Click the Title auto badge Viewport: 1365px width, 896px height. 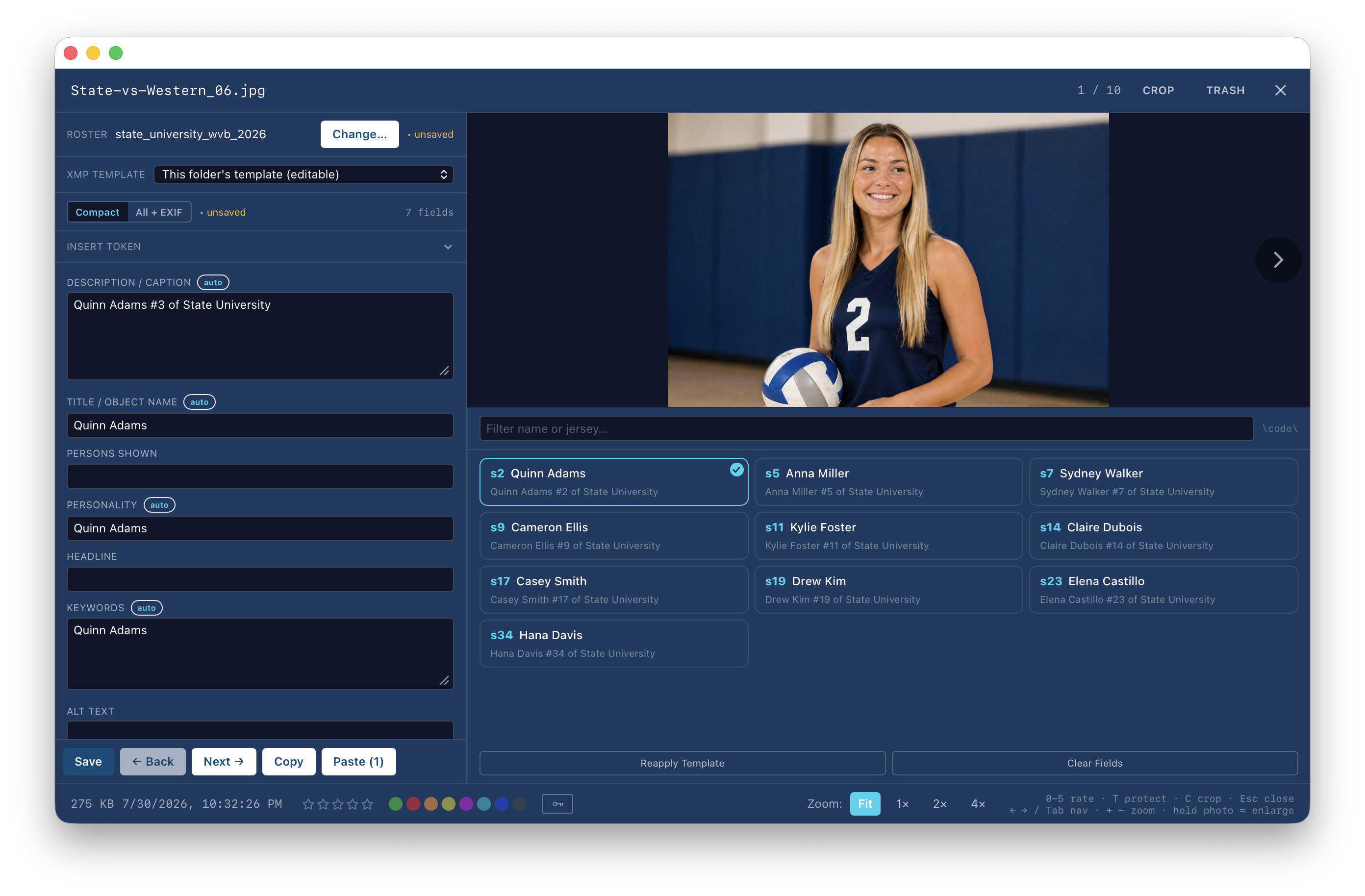[x=199, y=402]
